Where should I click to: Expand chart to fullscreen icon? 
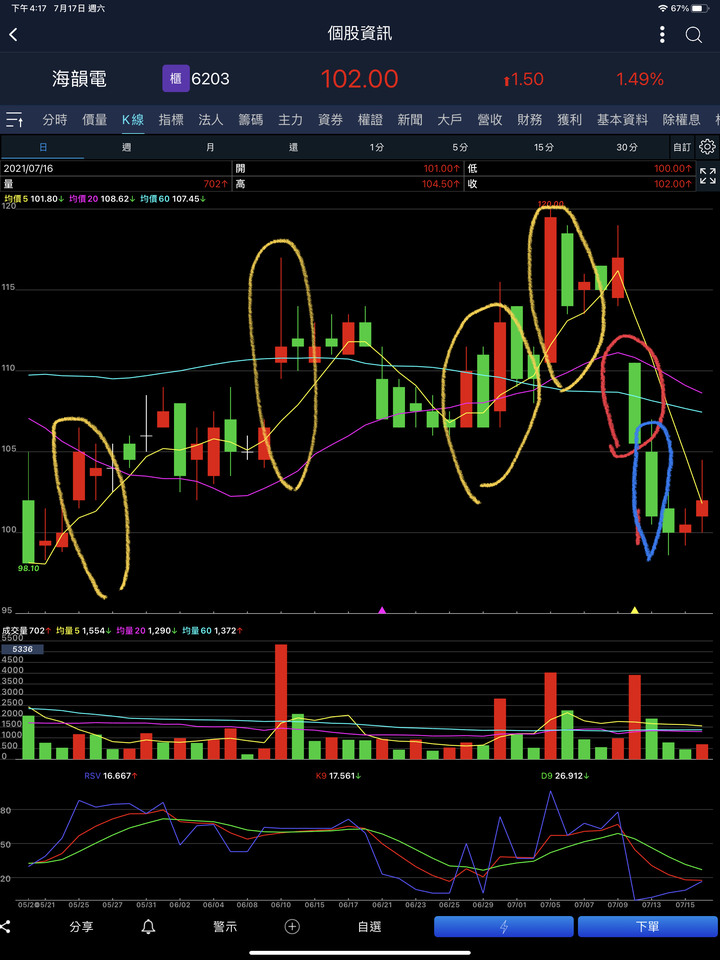pos(707,176)
